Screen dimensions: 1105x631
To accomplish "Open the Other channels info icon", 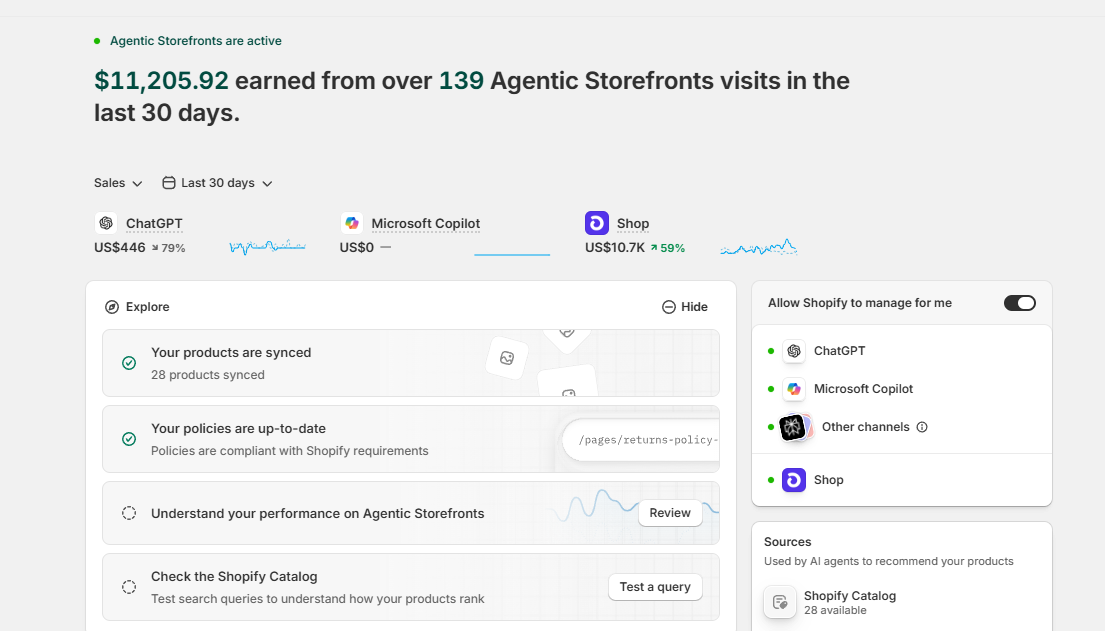I will pos(922,427).
